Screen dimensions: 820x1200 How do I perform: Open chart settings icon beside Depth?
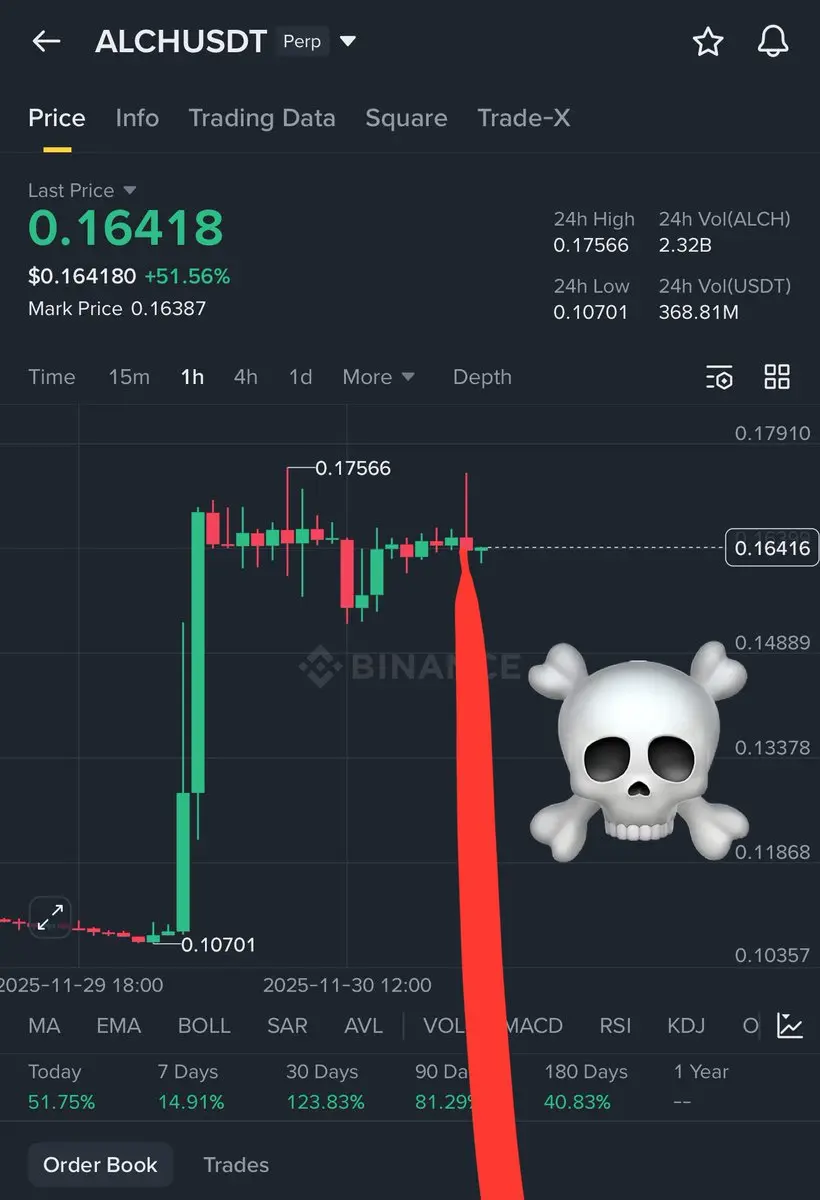click(x=719, y=377)
